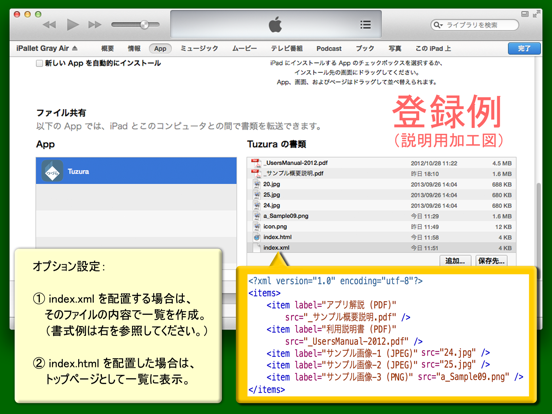Go to the テレビ番組 tab
This screenshot has height=414, width=552.
[x=287, y=49]
